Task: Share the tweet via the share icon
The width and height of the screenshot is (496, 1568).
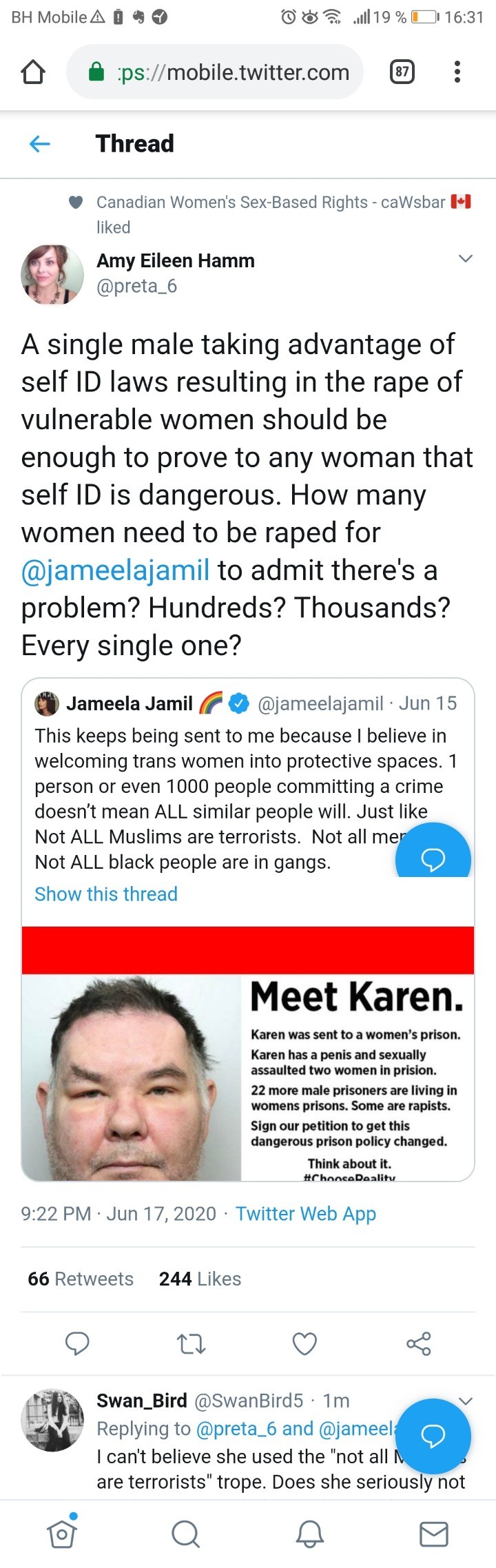Action: (418, 1343)
